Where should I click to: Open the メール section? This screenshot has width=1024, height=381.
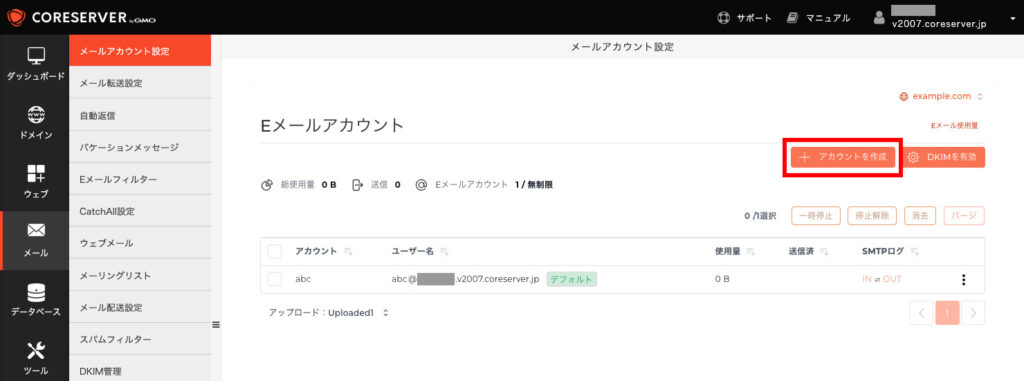click(x=35, y=240)
